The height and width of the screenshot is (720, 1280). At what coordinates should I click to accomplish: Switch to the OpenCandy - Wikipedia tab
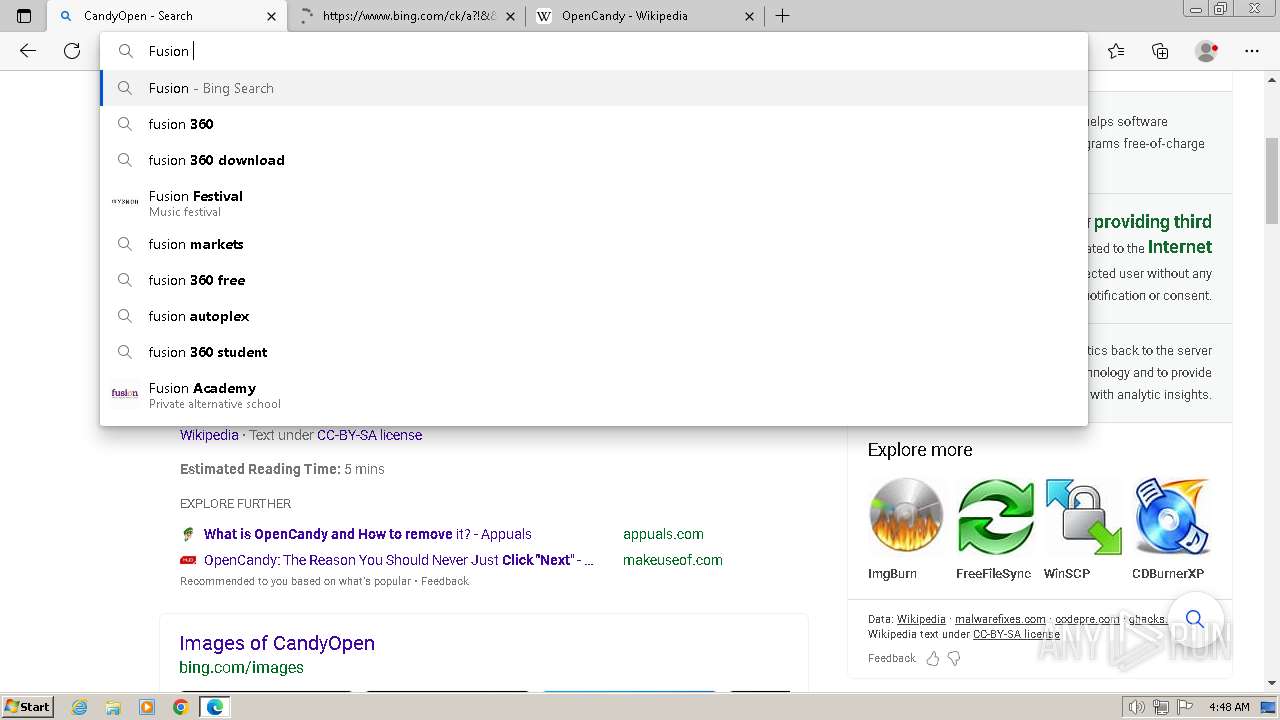645,16
